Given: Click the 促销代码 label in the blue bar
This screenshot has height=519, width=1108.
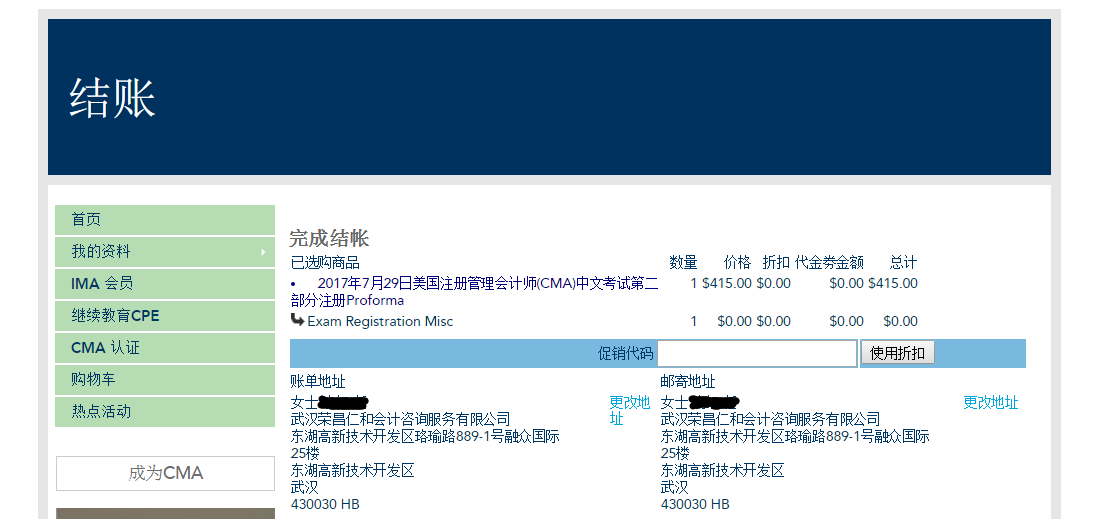Looking at the screenshot, I should pyautogui.click(x=625, y=353).
